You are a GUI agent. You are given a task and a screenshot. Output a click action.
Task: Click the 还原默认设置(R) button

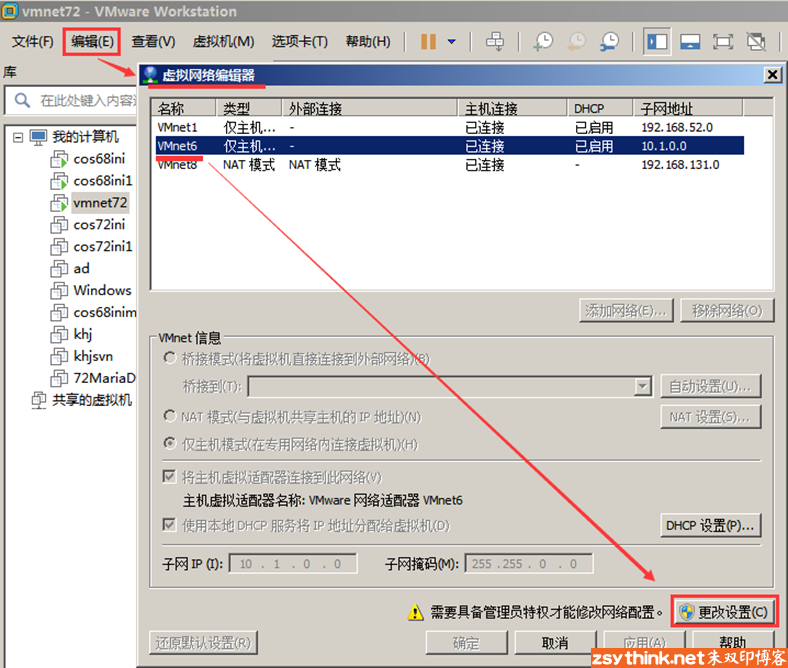[203, 643]
